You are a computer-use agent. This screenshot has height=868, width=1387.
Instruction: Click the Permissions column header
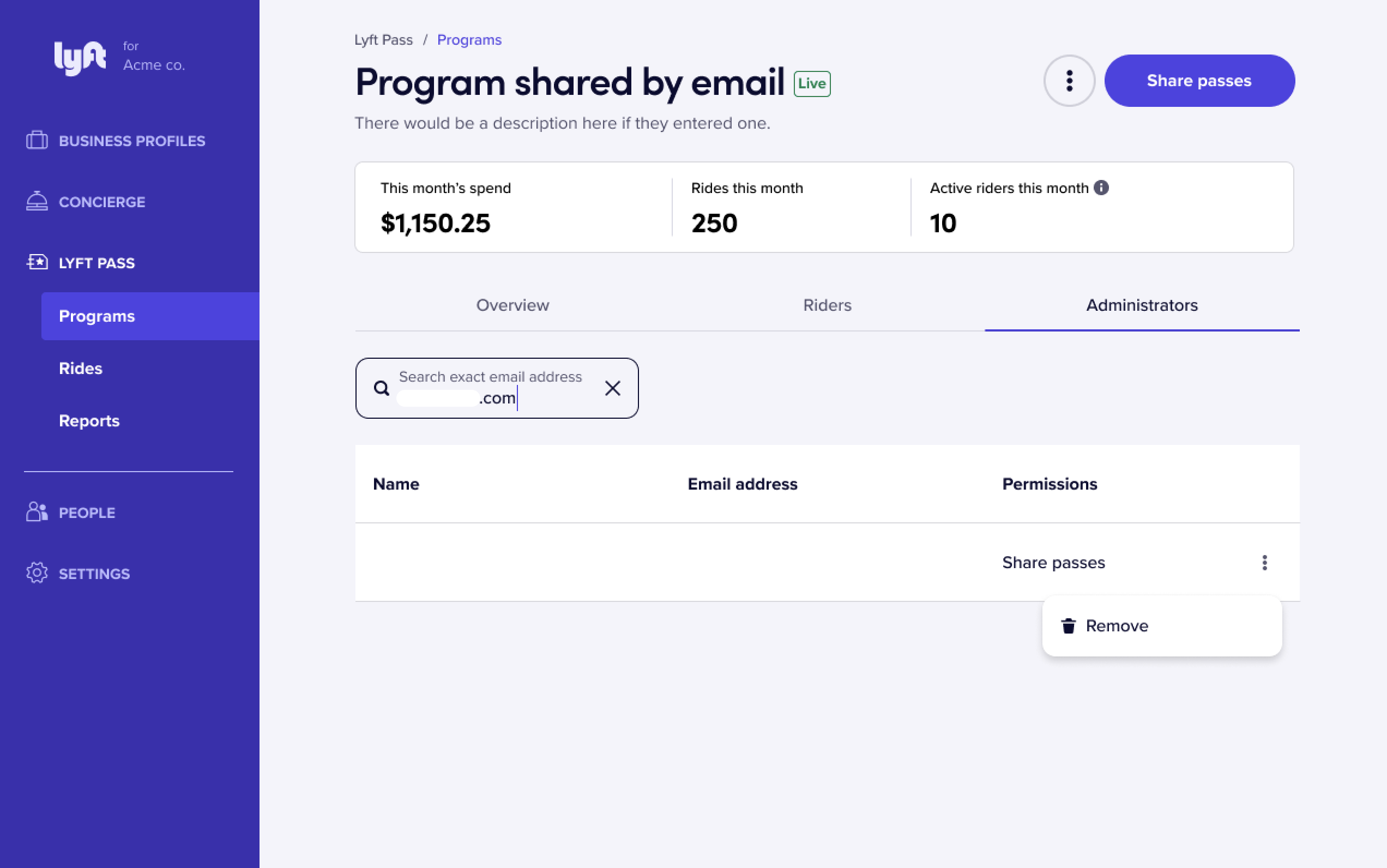pos(1050,484)
